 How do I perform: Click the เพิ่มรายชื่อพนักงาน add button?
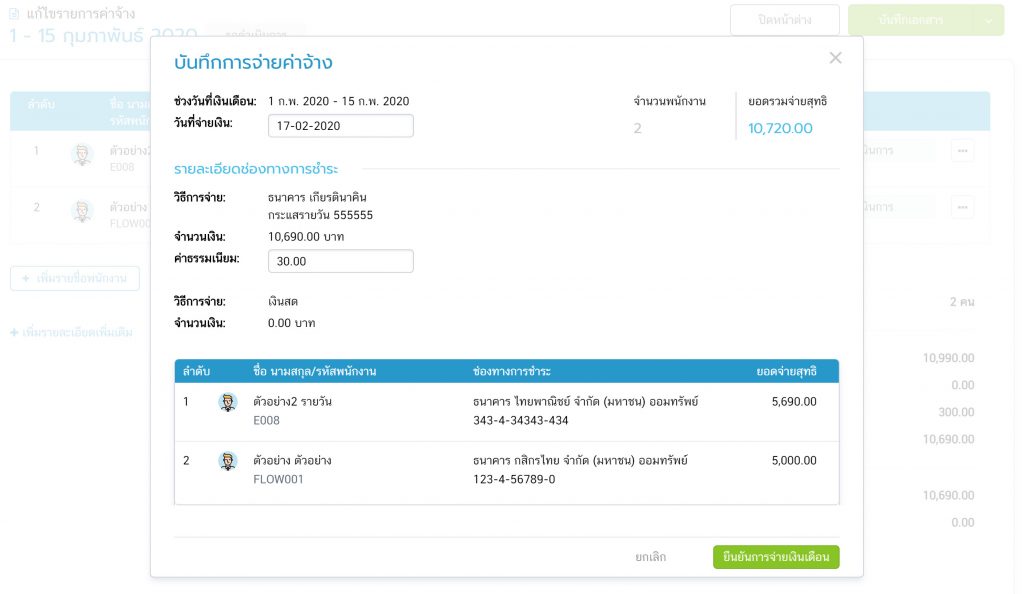point(75,278)
